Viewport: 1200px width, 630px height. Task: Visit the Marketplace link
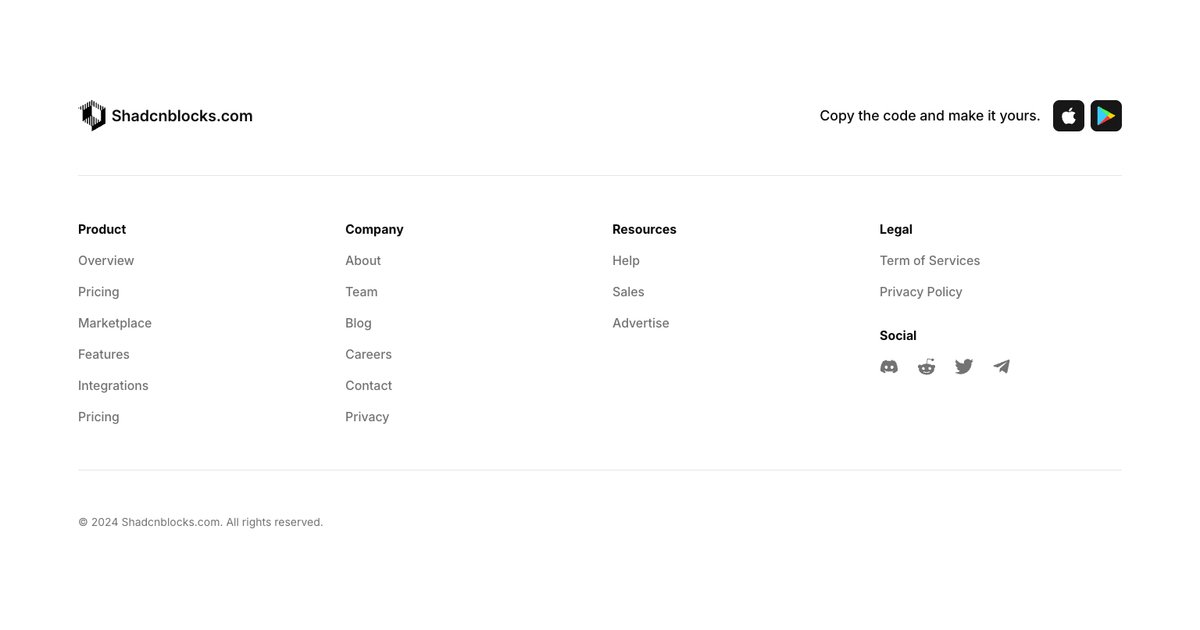[115, 323]
